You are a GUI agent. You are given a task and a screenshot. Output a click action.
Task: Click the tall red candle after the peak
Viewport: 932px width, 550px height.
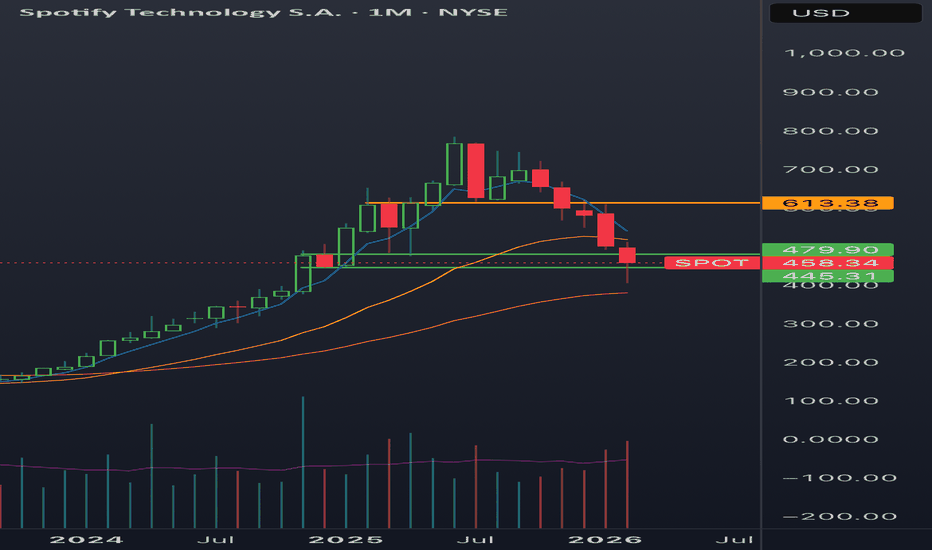point(476,171)
